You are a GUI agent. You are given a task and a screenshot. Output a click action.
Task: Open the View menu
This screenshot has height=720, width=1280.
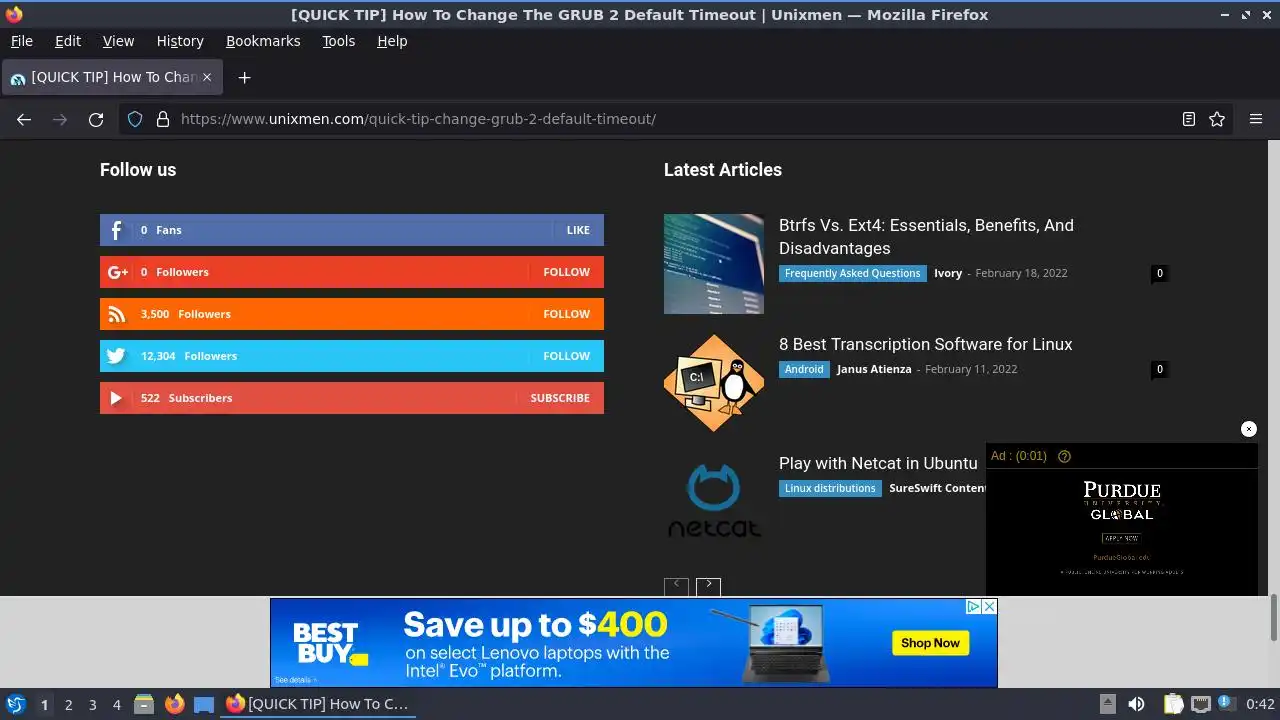[118, 41]
